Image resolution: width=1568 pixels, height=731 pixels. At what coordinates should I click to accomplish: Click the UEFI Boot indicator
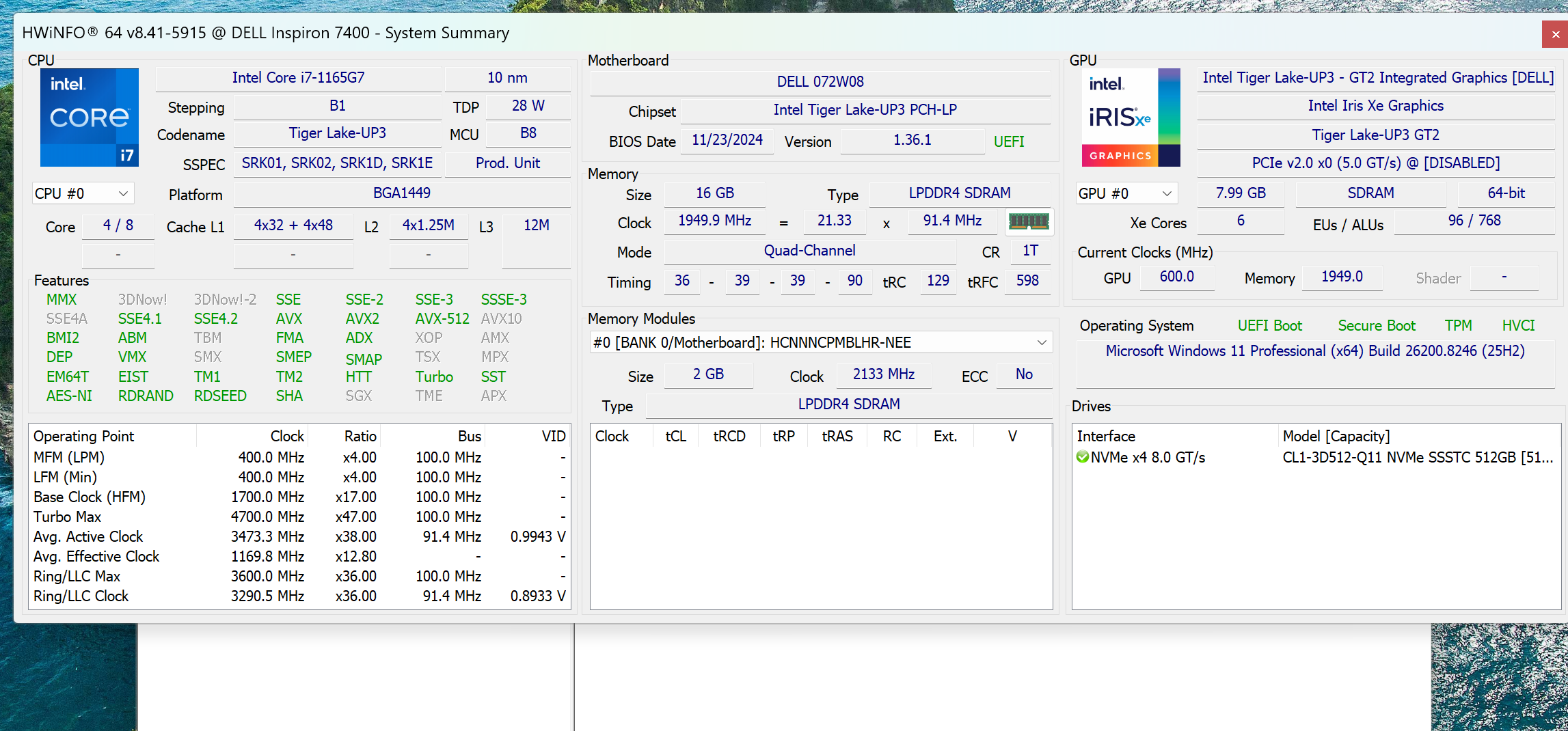(1270, 326)
